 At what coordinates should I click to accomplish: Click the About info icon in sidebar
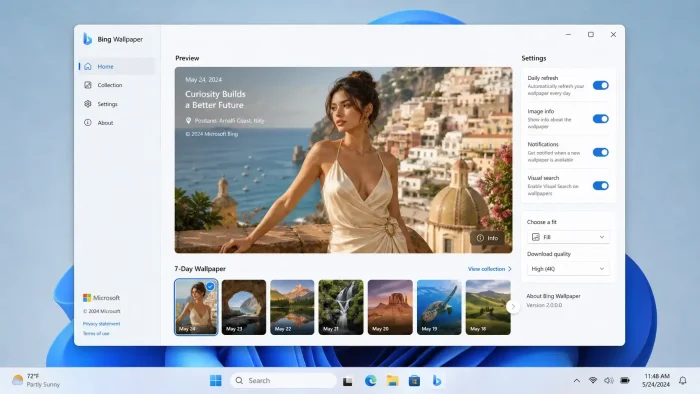tap(88, 123)
